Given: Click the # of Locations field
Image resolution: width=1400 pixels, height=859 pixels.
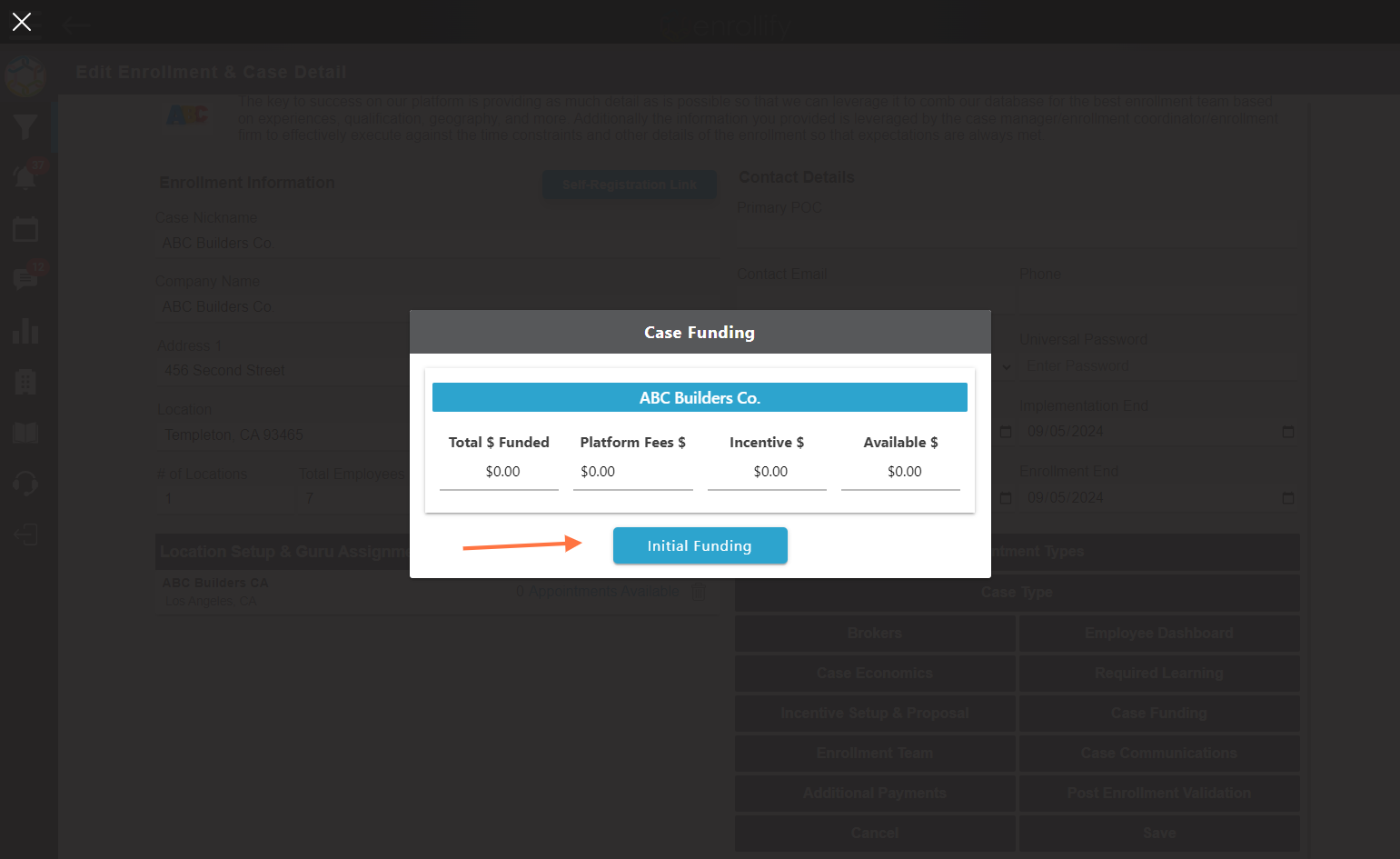Looking at the screenshot, I should coord(224,498).
